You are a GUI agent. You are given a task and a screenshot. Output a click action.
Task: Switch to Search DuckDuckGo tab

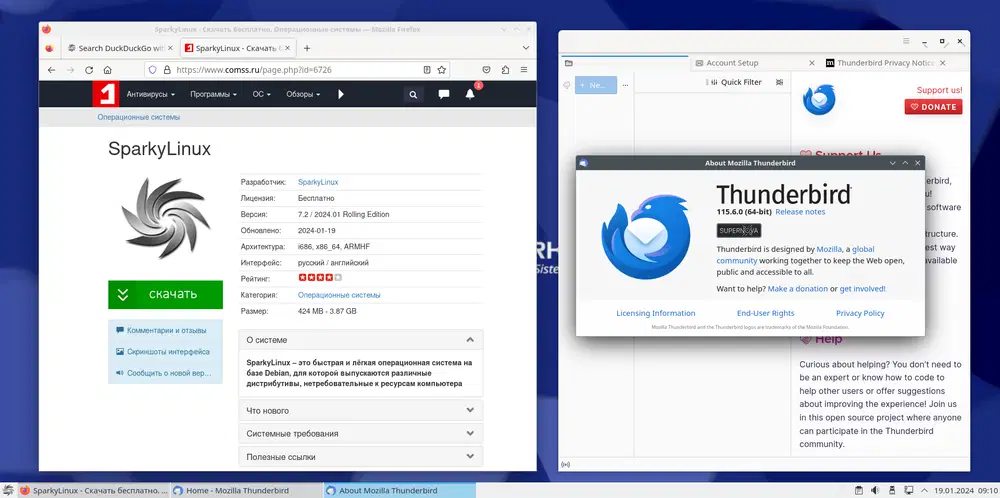click(x=121, y=48)
